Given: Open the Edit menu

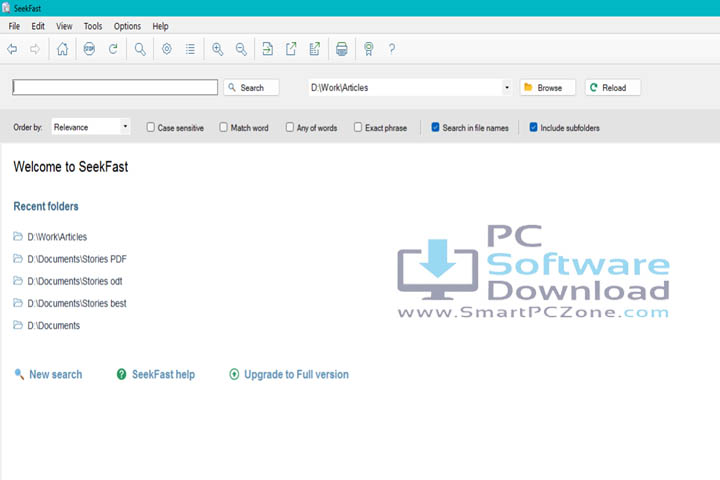Looking at the screenshot, I should 38,26.
